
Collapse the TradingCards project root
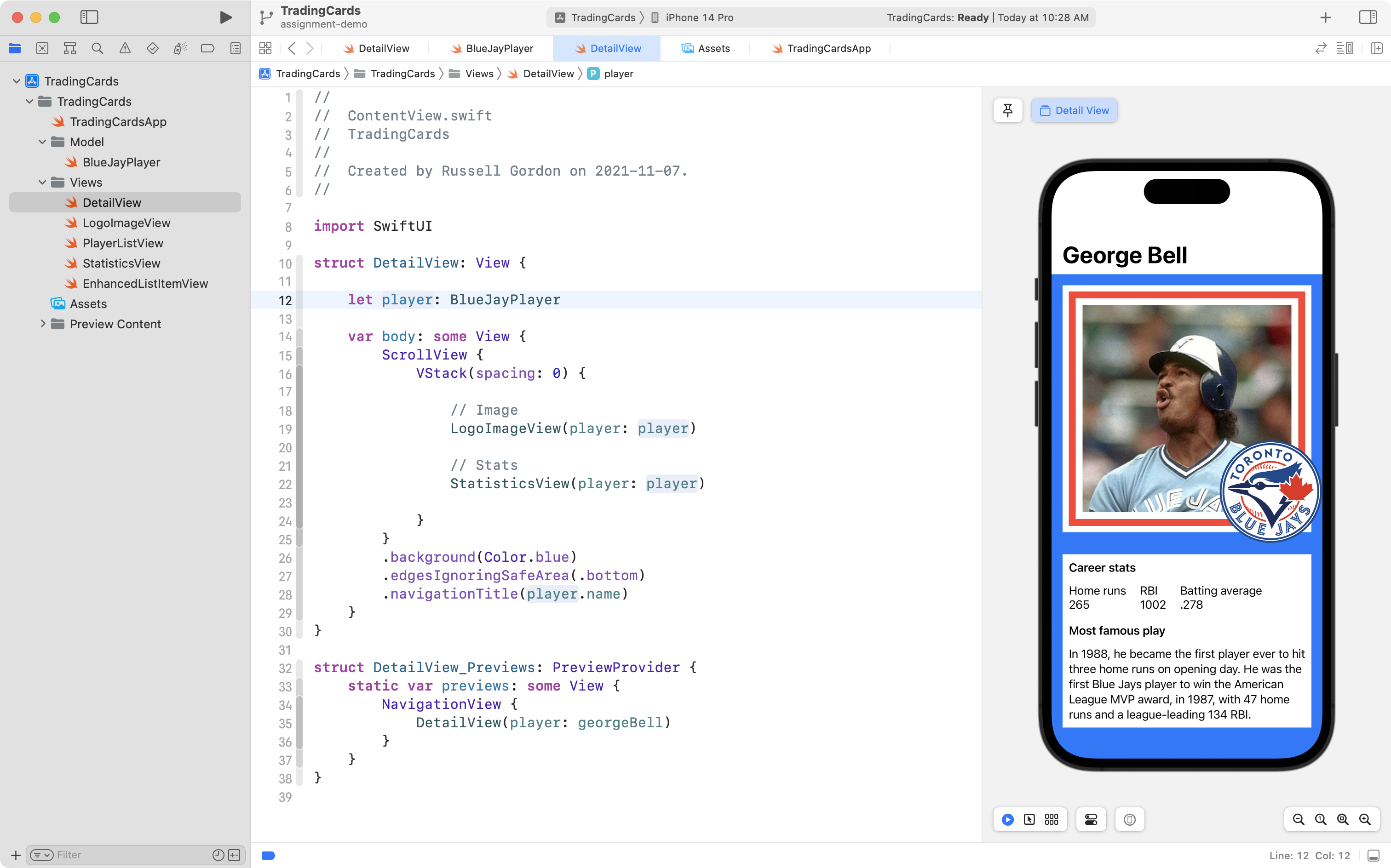pyautogui.click(x=16, y=81)
